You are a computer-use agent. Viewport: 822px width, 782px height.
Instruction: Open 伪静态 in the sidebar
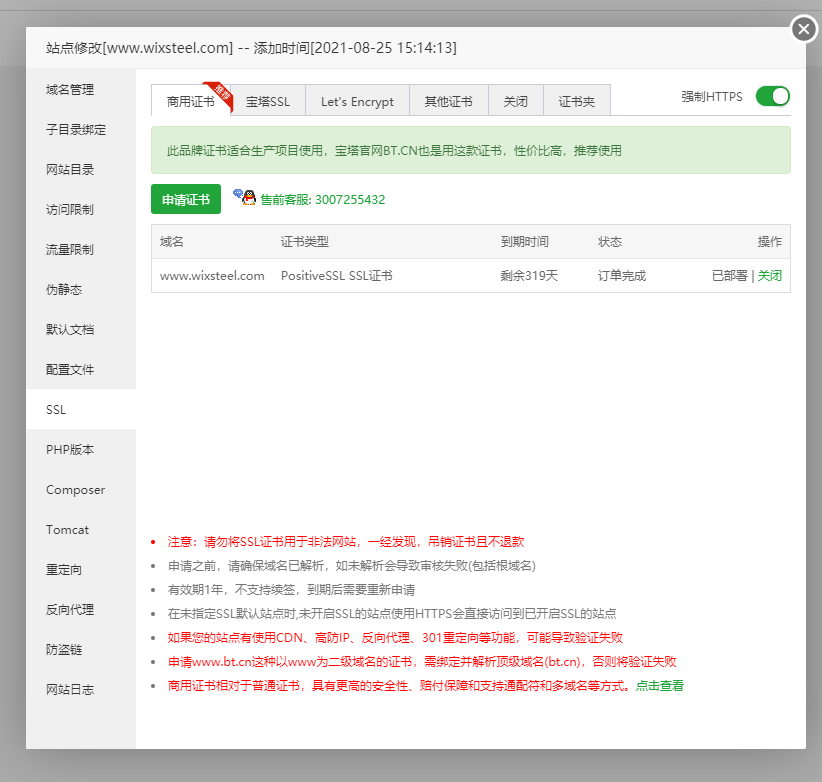tap(64, 290)
